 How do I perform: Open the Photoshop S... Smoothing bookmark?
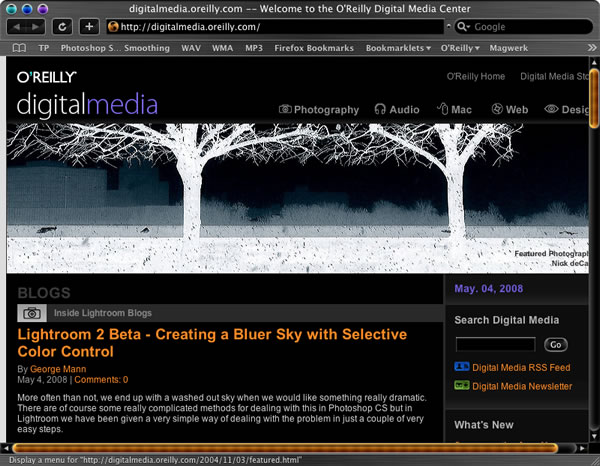point(115,48)
